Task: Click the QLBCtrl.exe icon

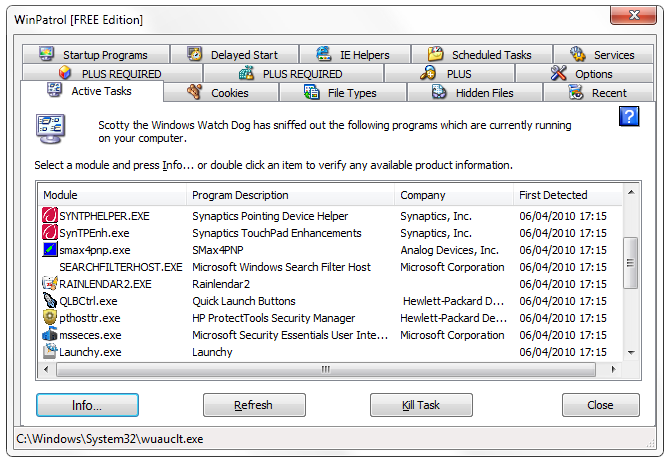Action: point(50,300)
